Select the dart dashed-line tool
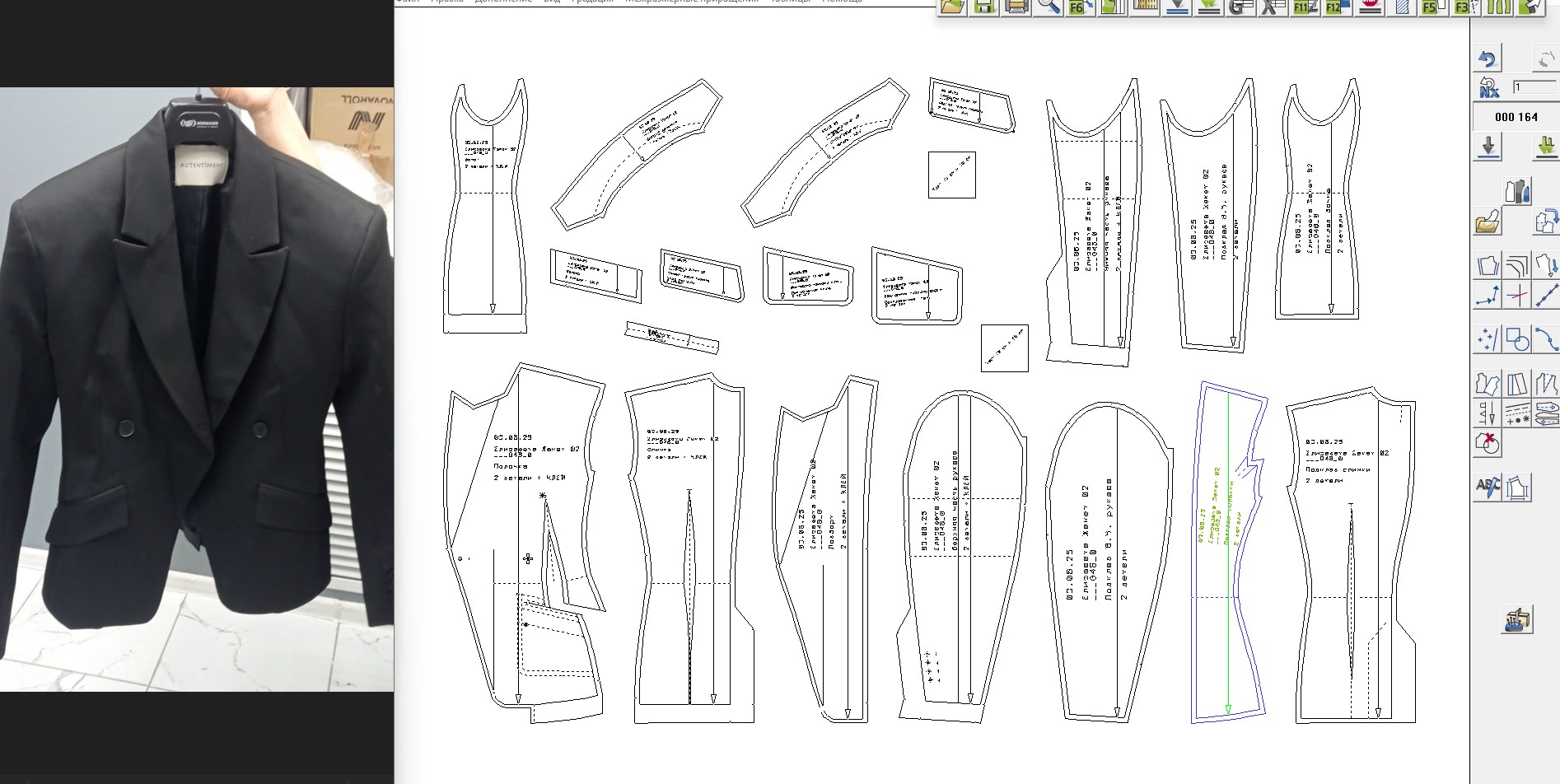This screenshot has height=784, width=1560. click(1545, 384)
